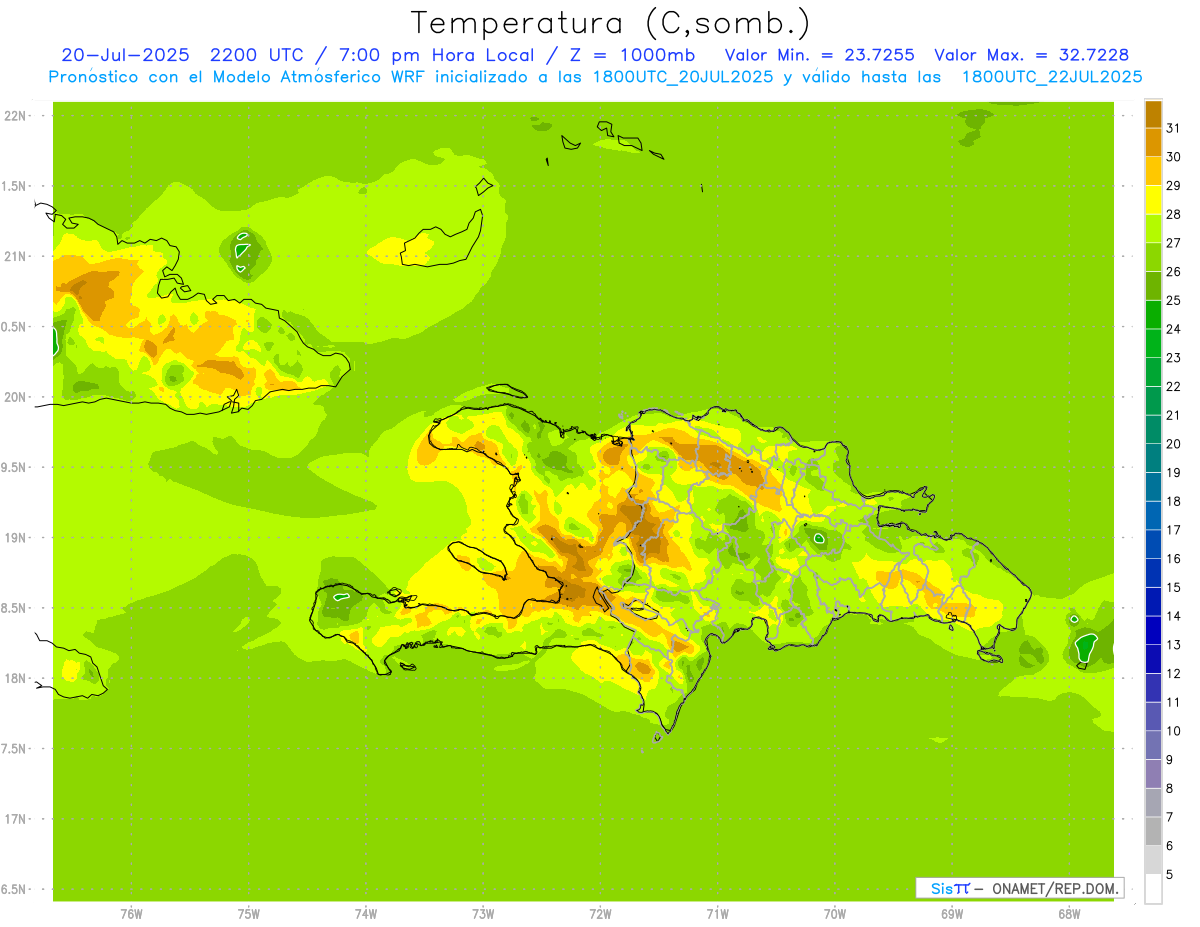
Task: Click the '75W' longitude label
Action: pyautogui.click(x=249, y=914)
